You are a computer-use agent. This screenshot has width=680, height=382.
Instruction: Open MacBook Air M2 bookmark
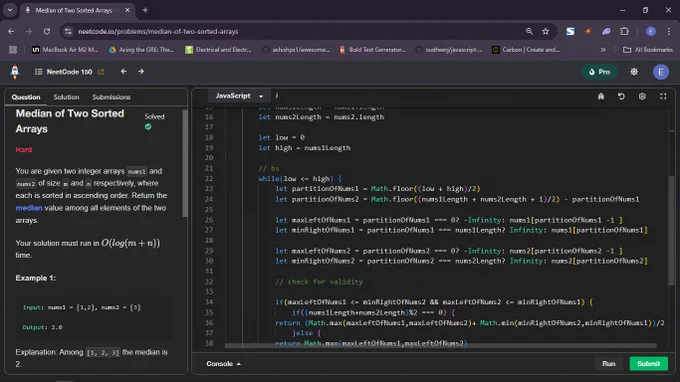pyautogui.click(x=65, y=50)
